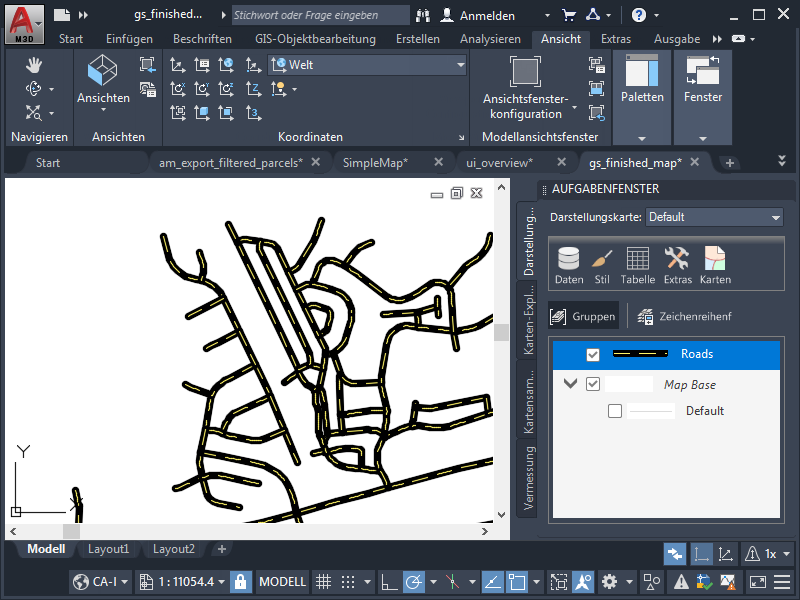Click the Roads layer line style swatch

pyautogui.click(x=640, y=355)
